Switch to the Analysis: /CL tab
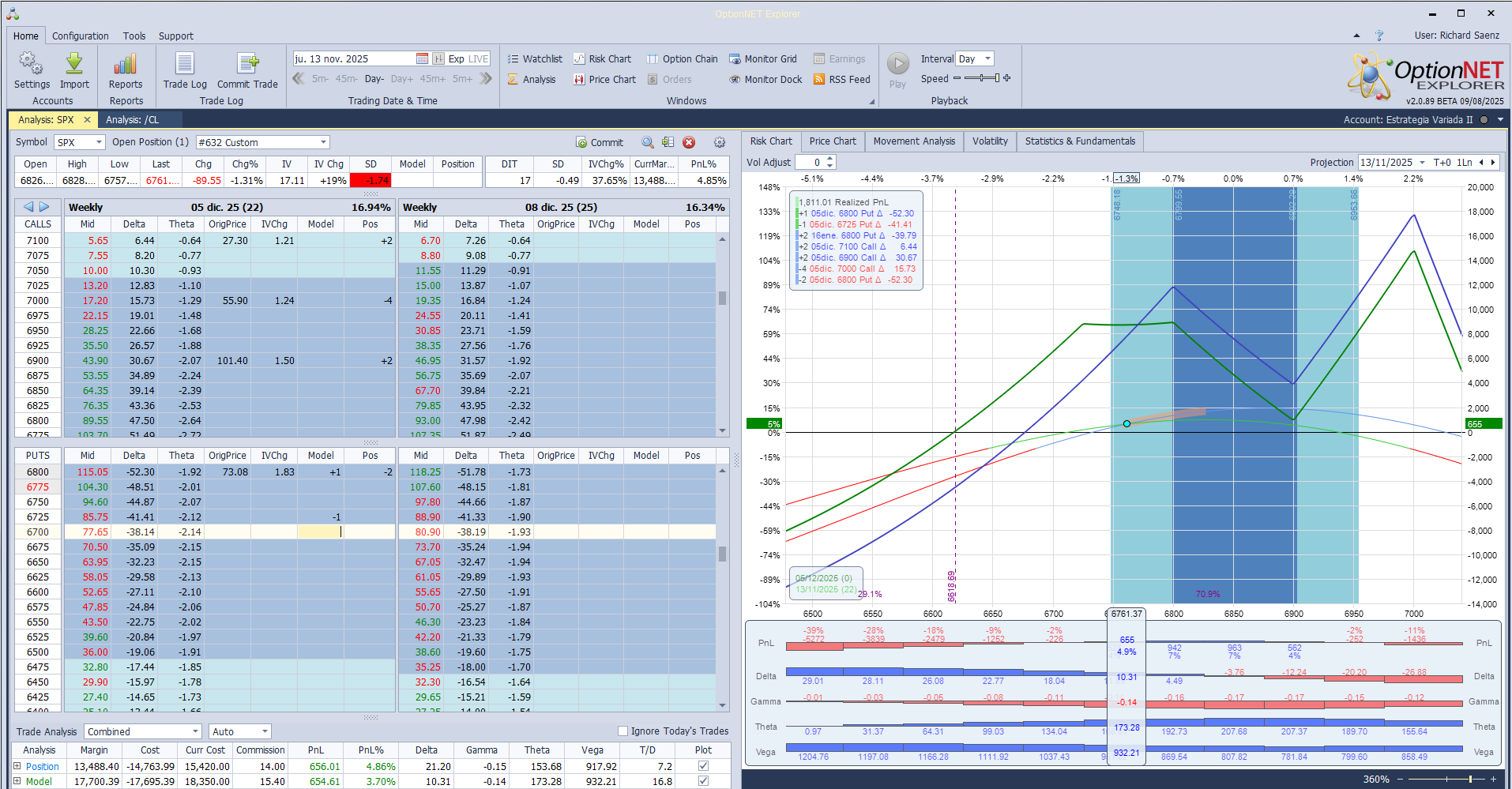Viewport: 1512px width, 789px height. click(x=133, y=120)
